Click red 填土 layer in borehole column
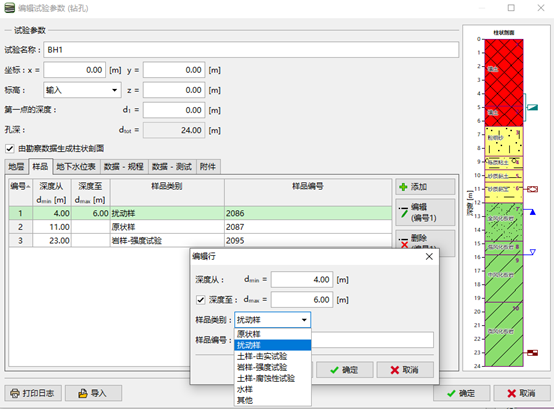This screenshot has height=409, width=554. click(x=504, y=72)
